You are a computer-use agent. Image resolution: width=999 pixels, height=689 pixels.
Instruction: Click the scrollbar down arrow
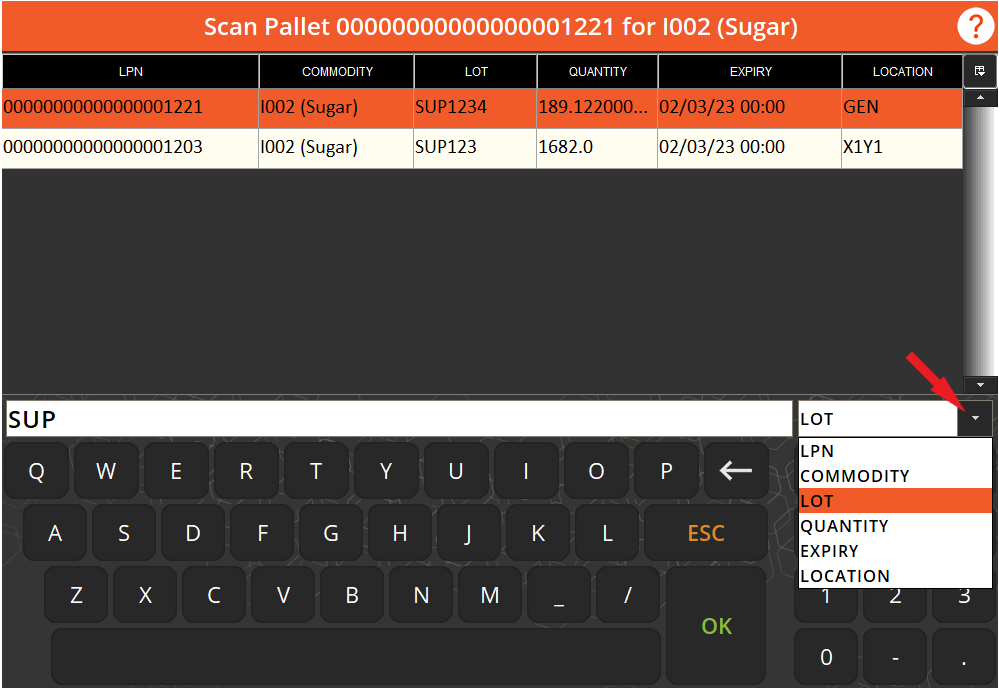(x=981, y=383)
